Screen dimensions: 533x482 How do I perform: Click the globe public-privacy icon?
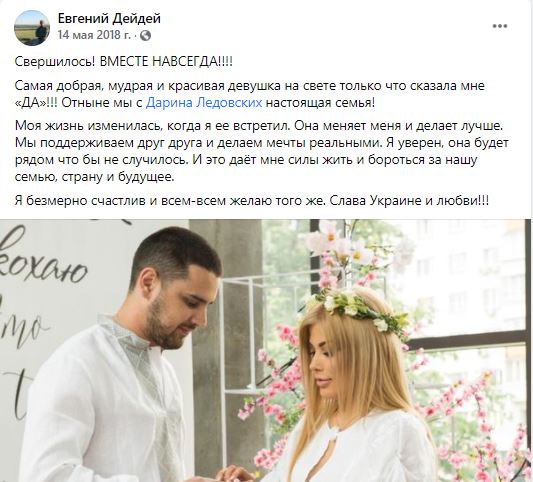coord(145,35)
